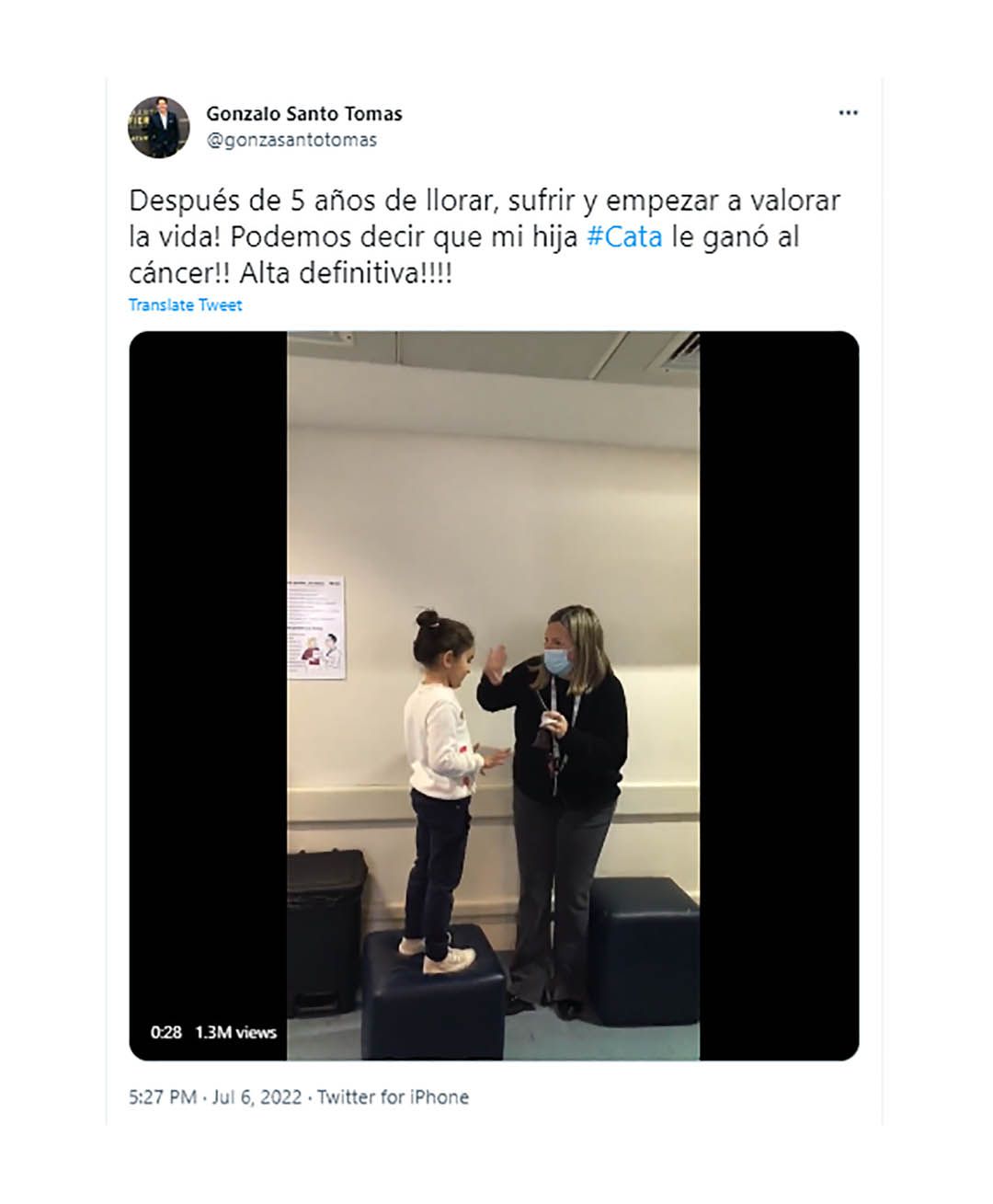The height and width of the screenshot is (1204, 993).
Task: Open the tweet's three-dot more options menu
Action: tap(848, 113)
